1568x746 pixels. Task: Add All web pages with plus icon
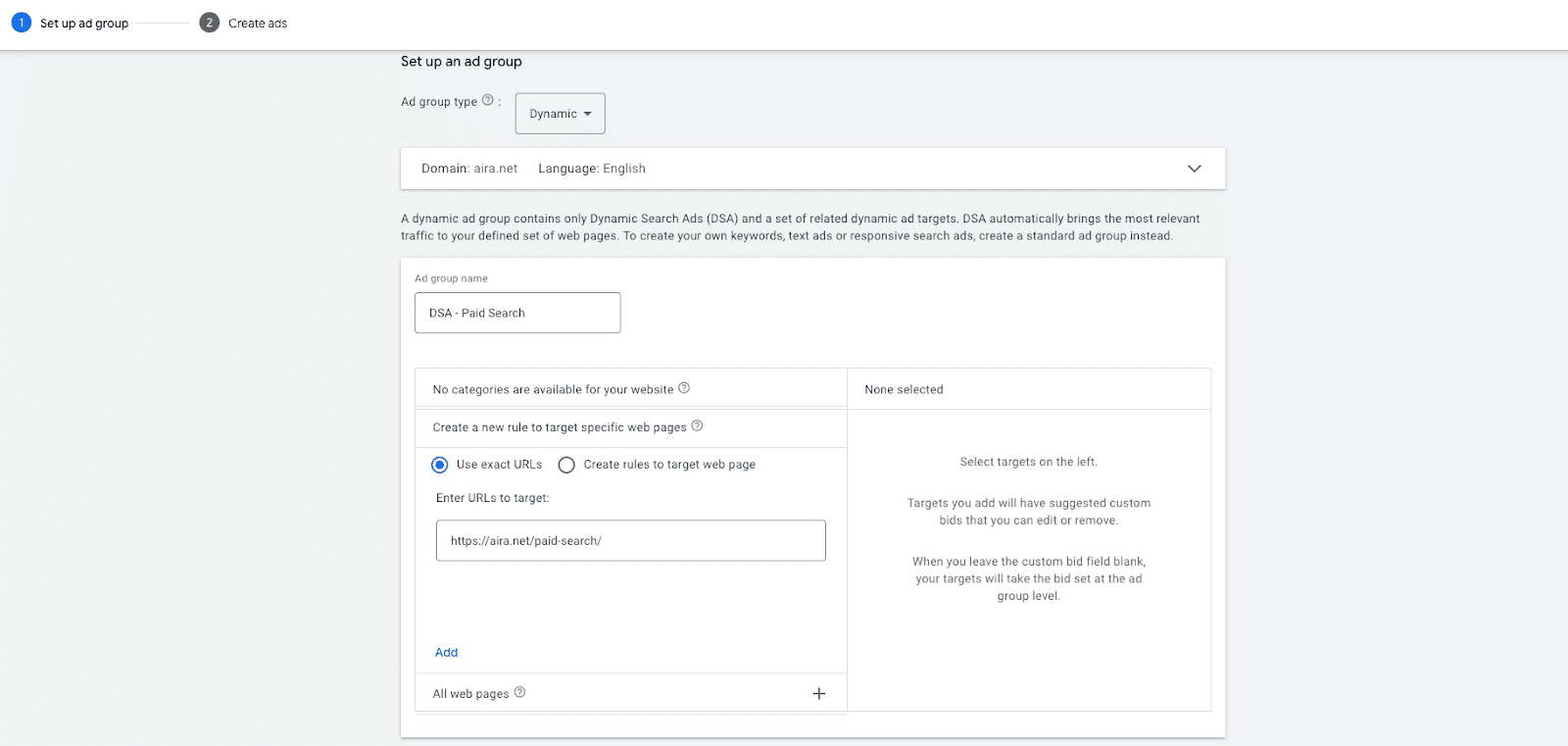click(x=819, y=694)
